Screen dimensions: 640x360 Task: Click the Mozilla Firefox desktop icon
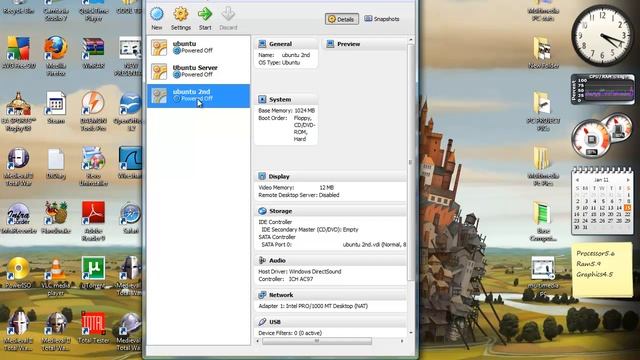click(x=56, y=55)
